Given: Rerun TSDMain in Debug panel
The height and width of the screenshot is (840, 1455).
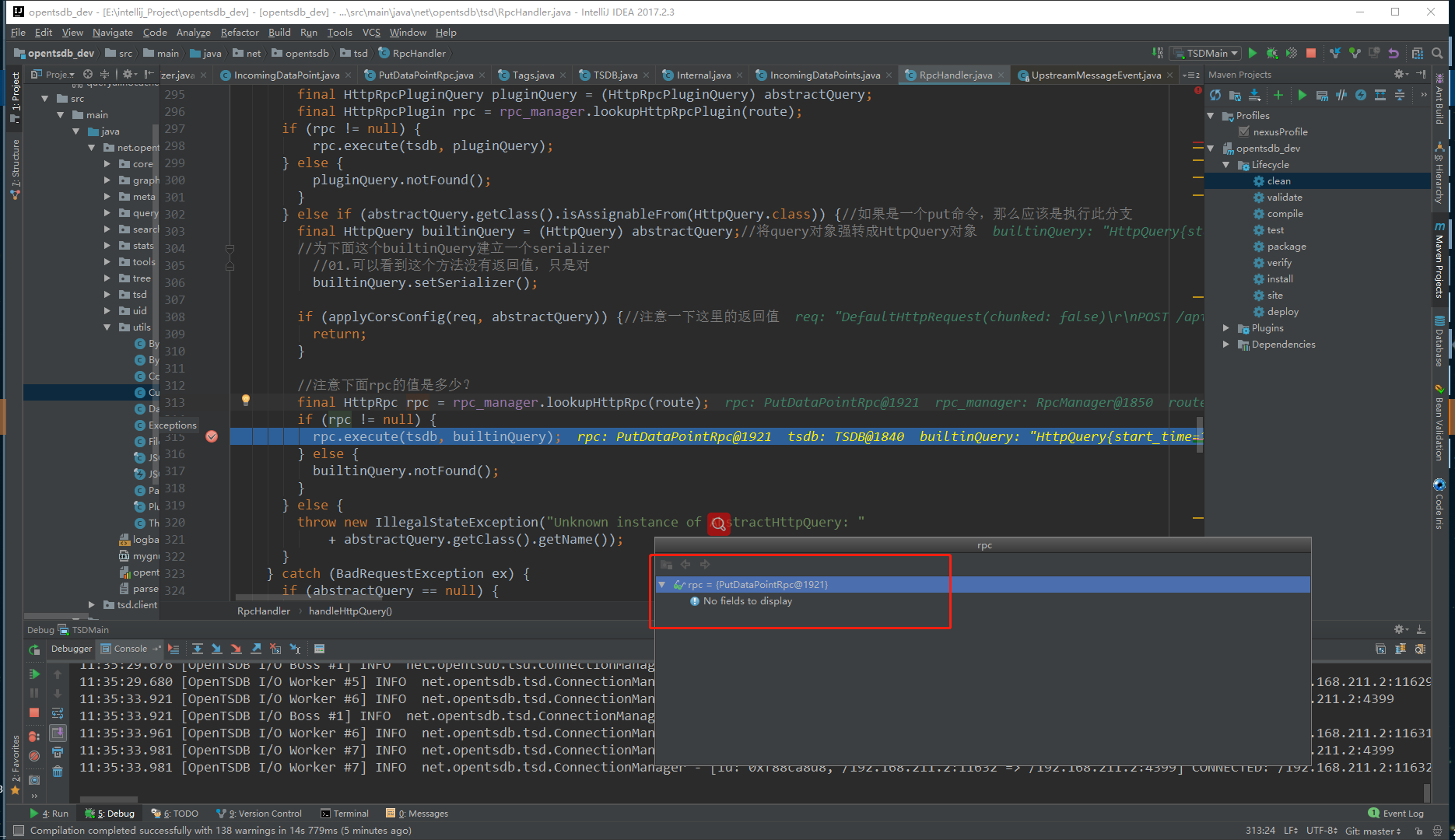Looking at the screenshot, I should coord(34,649).
